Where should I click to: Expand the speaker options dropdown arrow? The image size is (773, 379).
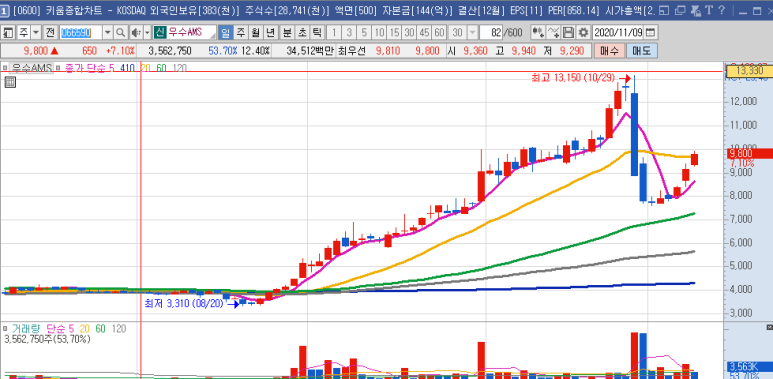click(x=147, y=33)
